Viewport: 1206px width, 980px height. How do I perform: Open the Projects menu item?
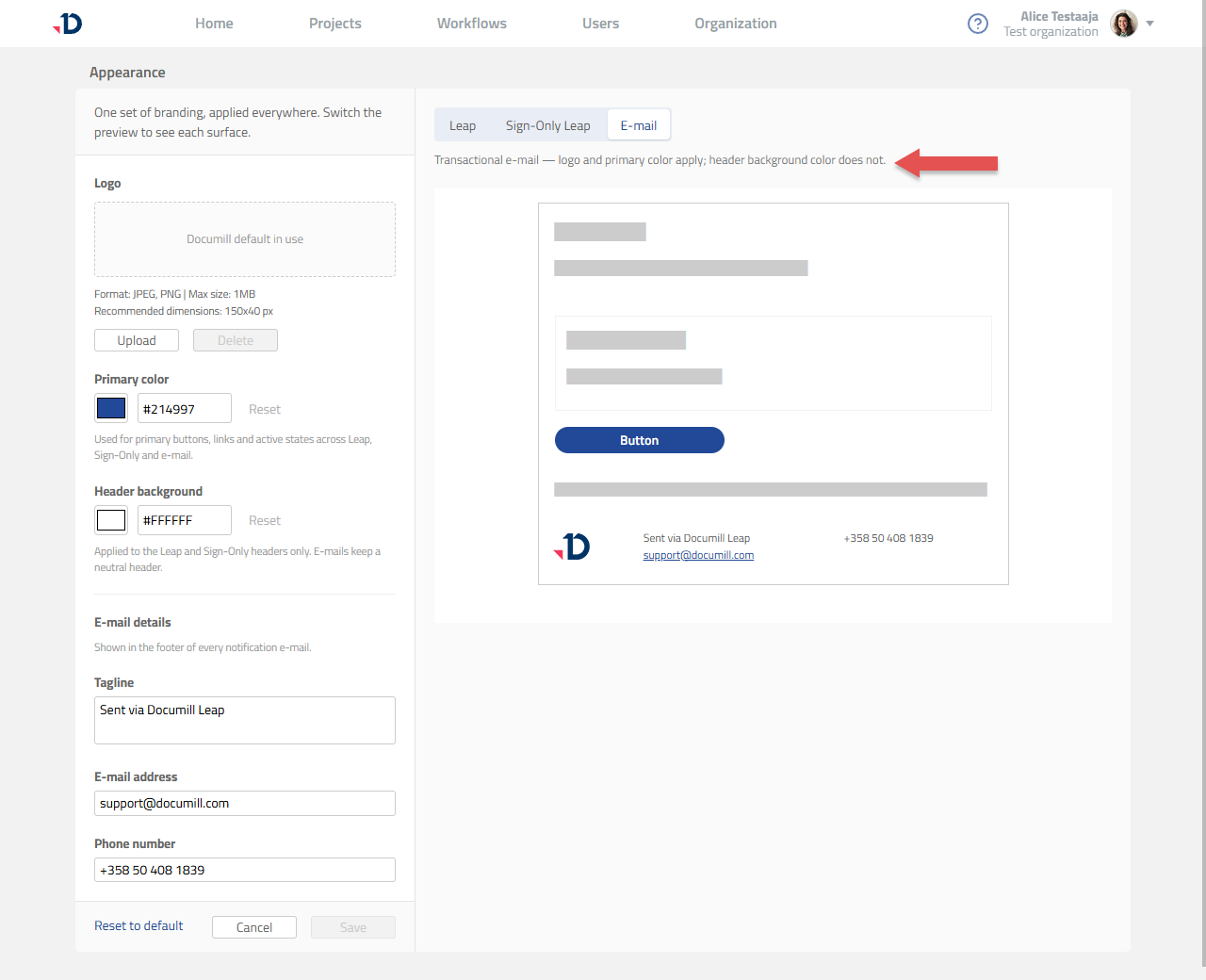(334, 24)
